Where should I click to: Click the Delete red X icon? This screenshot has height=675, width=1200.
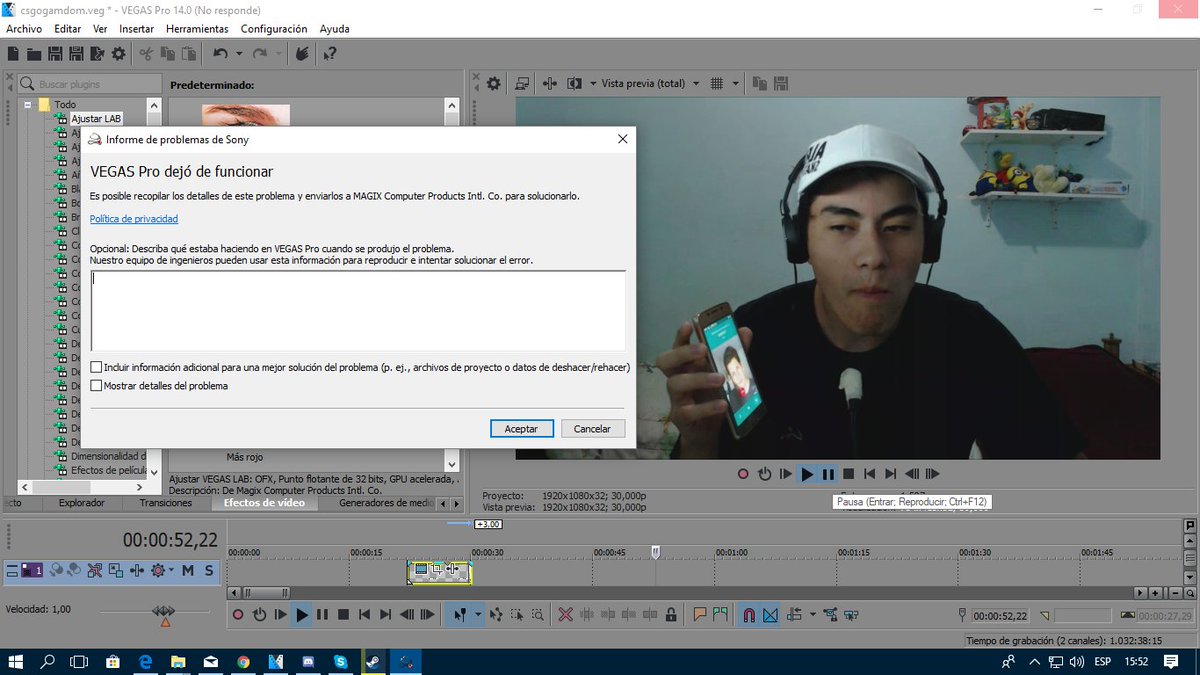pyautogui.click(x=565, y=615)
